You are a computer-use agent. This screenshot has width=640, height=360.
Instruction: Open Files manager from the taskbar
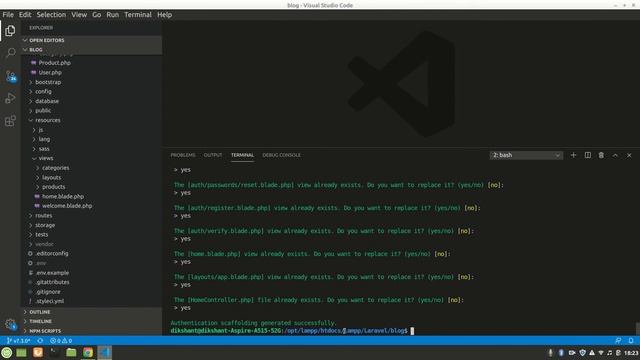[71, 352]
